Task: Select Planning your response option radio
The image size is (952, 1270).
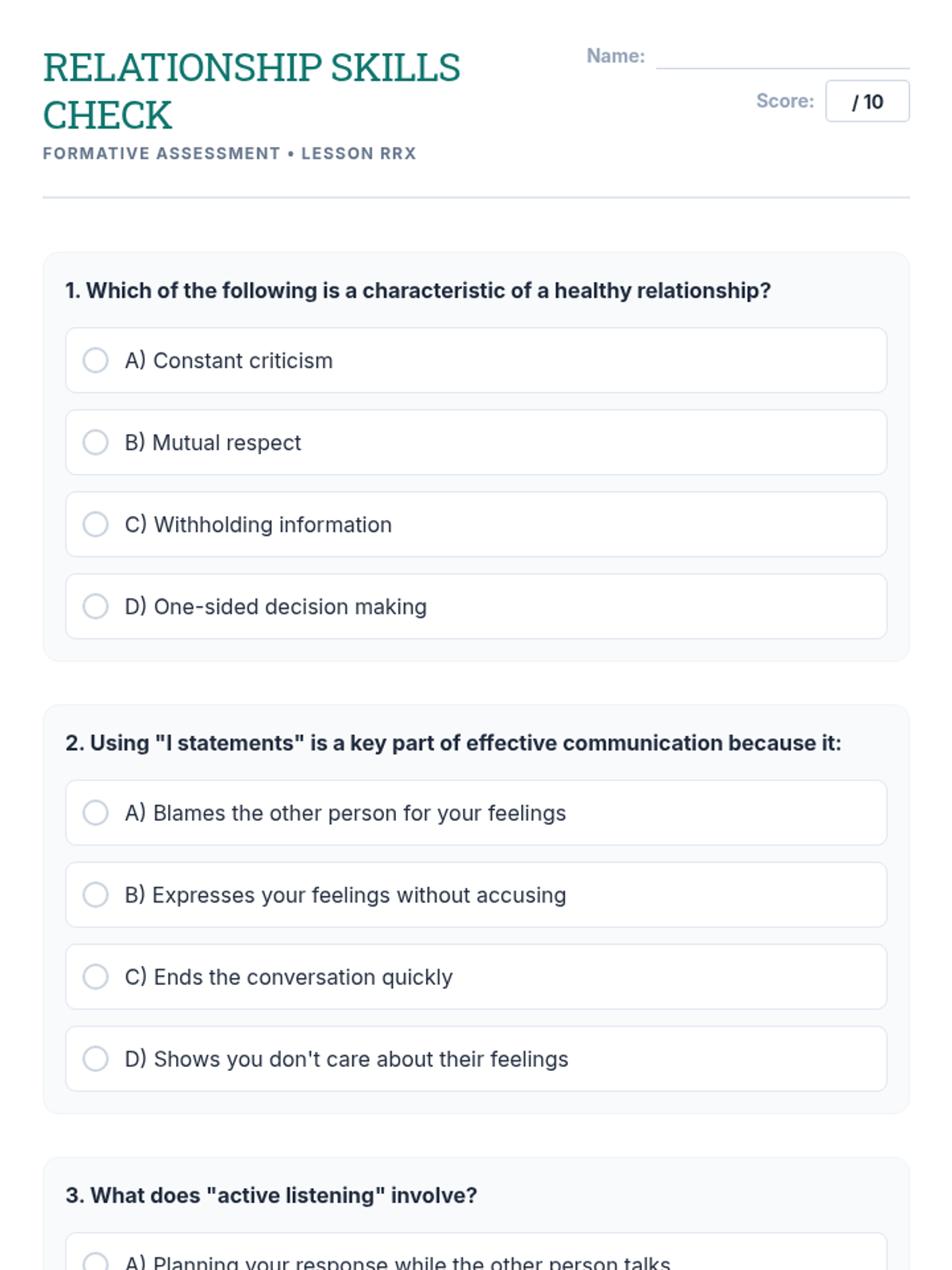Action: [95, 1262]
